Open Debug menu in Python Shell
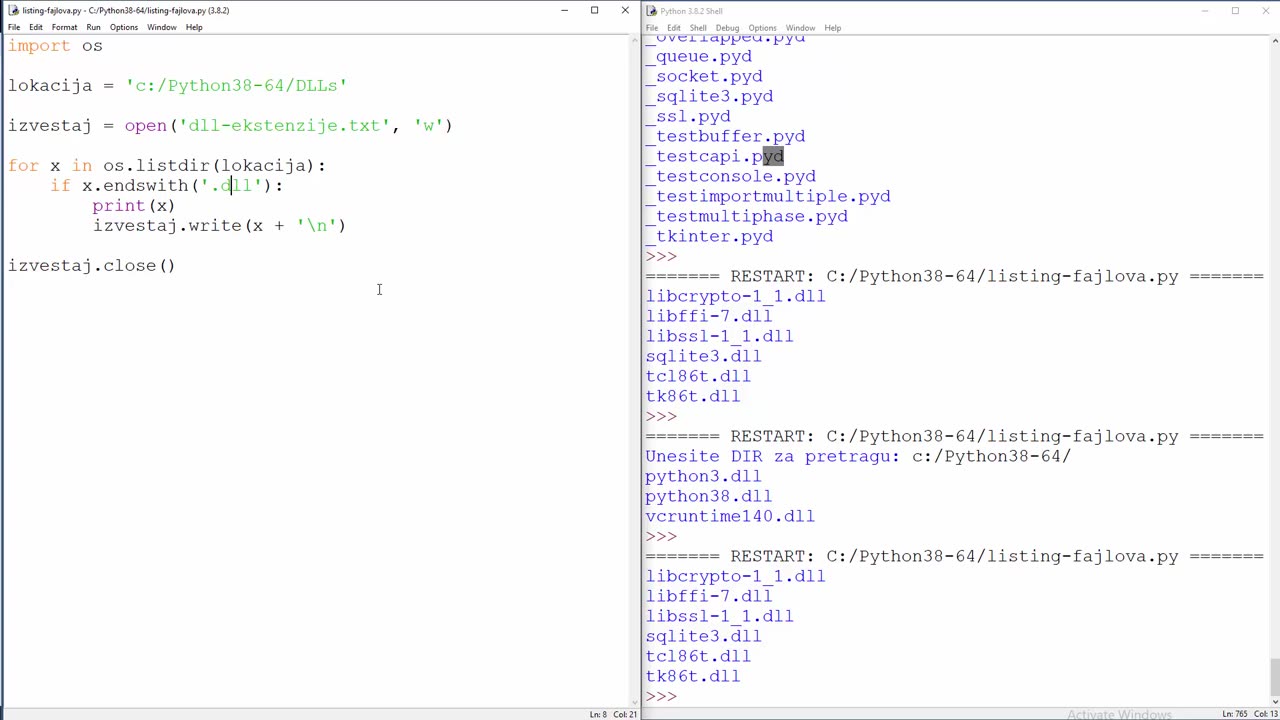 pos(727,28)
